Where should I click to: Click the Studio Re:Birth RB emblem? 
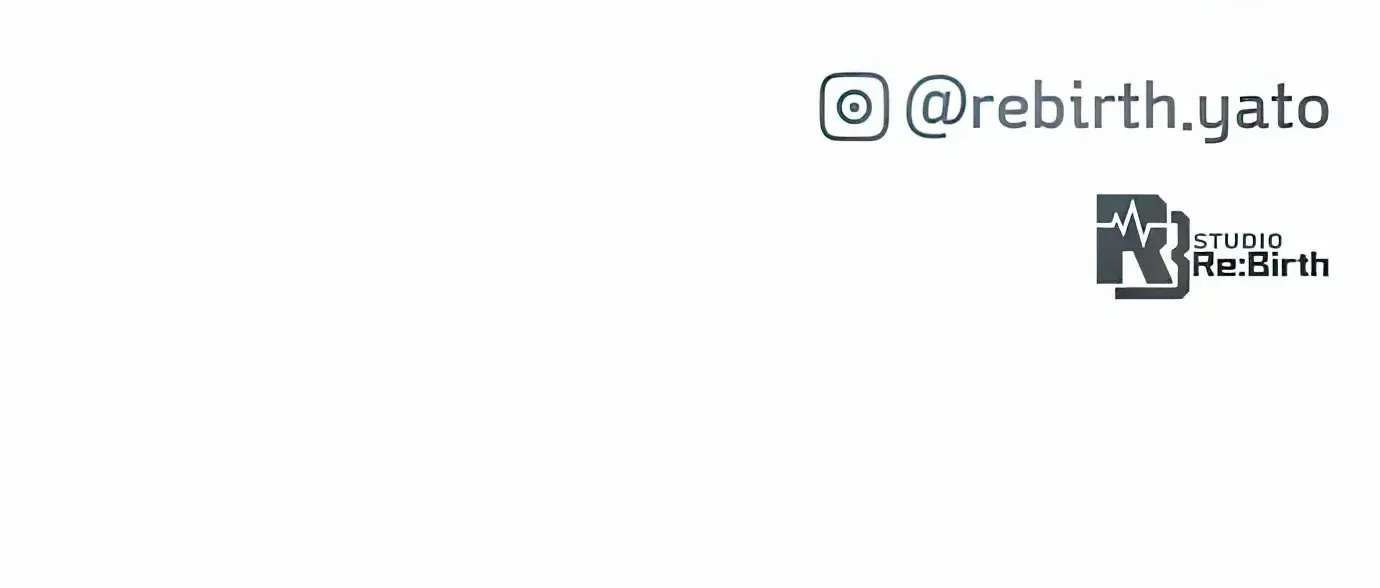click(x=1144, y=246)
